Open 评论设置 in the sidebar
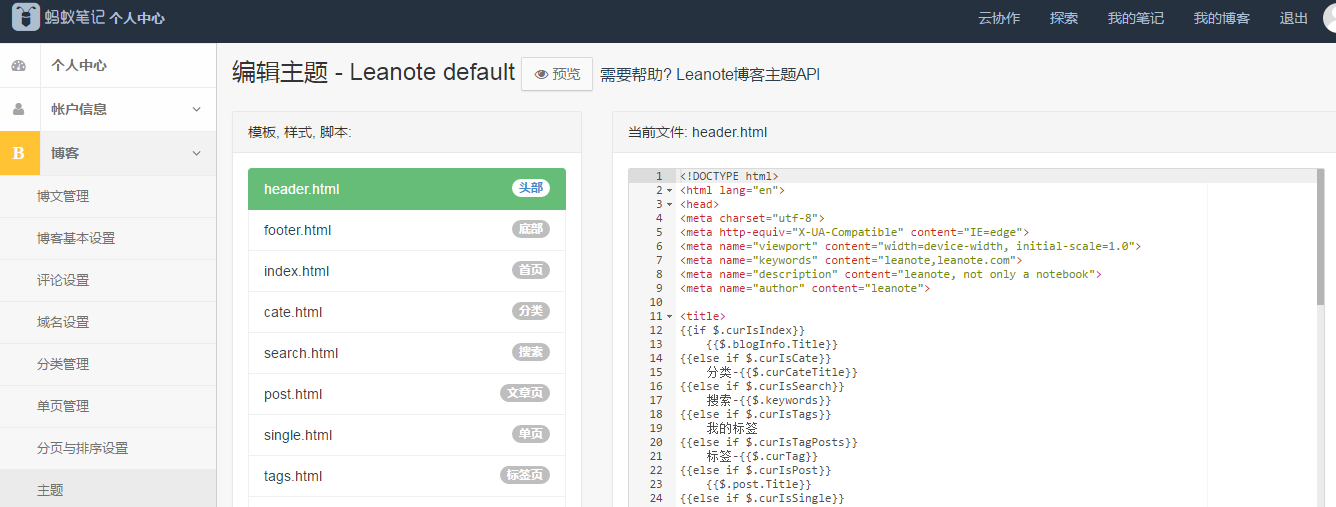Screen dimensions: 1336x507 point(108,280)
